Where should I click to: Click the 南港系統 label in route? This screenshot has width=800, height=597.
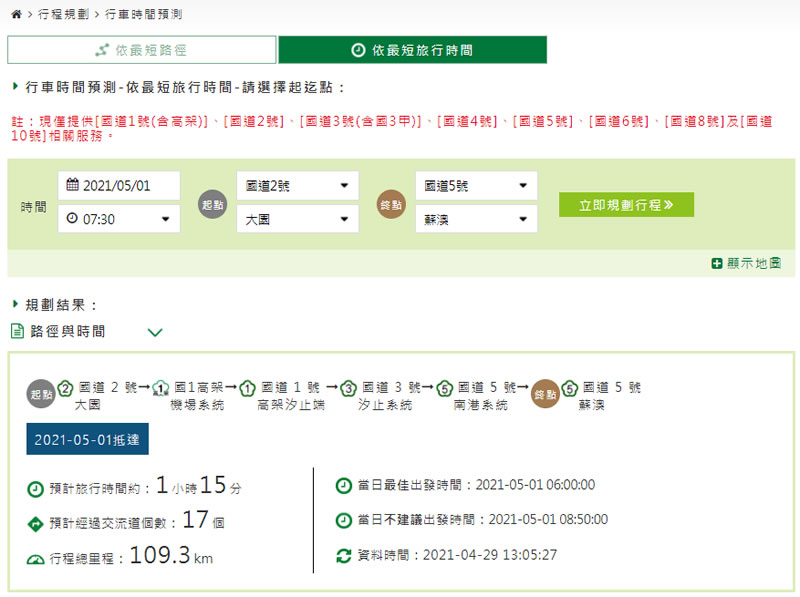tap(481, 405)
